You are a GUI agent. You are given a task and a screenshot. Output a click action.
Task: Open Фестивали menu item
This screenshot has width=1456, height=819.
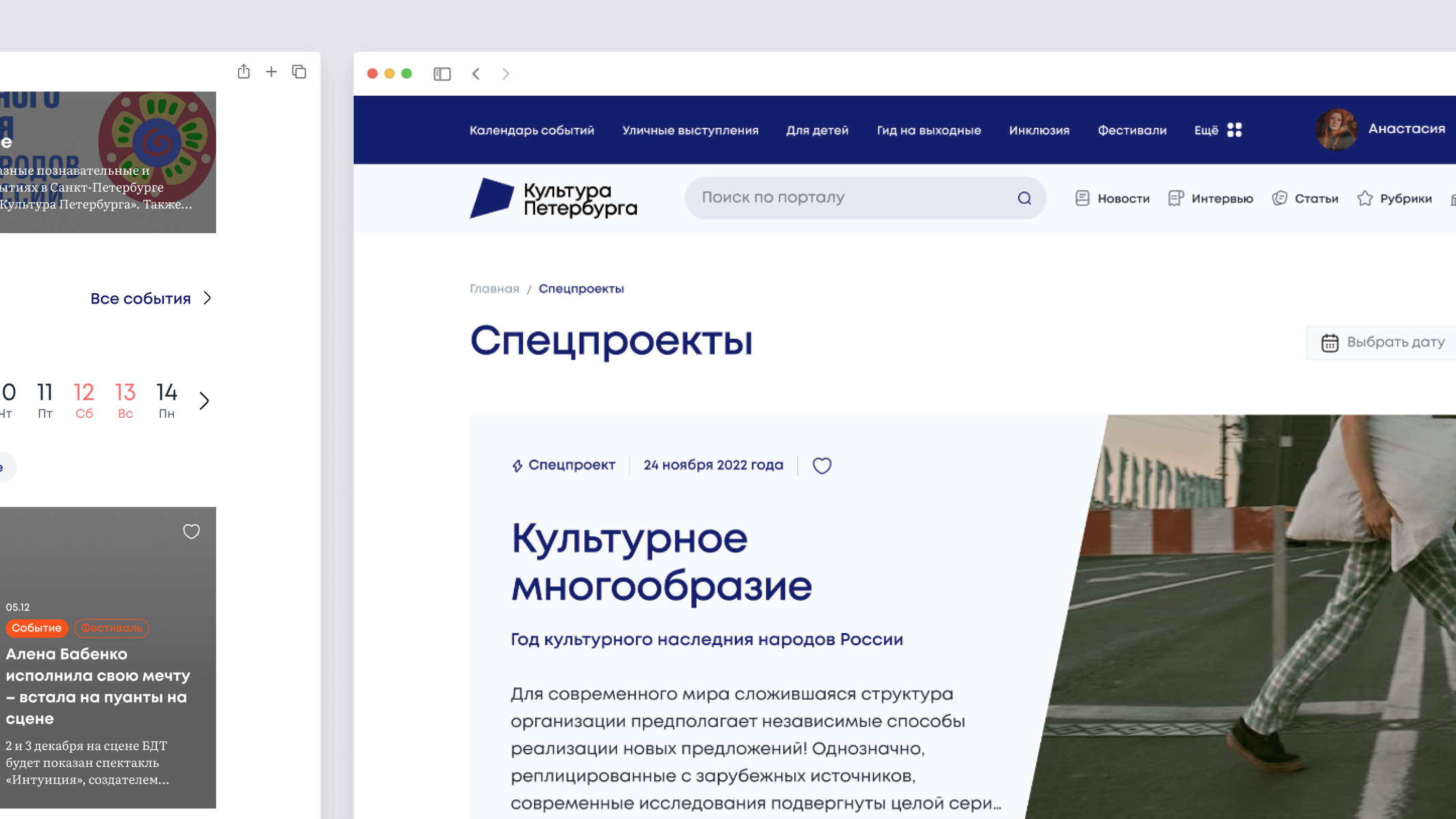[x=1132, y=131]
